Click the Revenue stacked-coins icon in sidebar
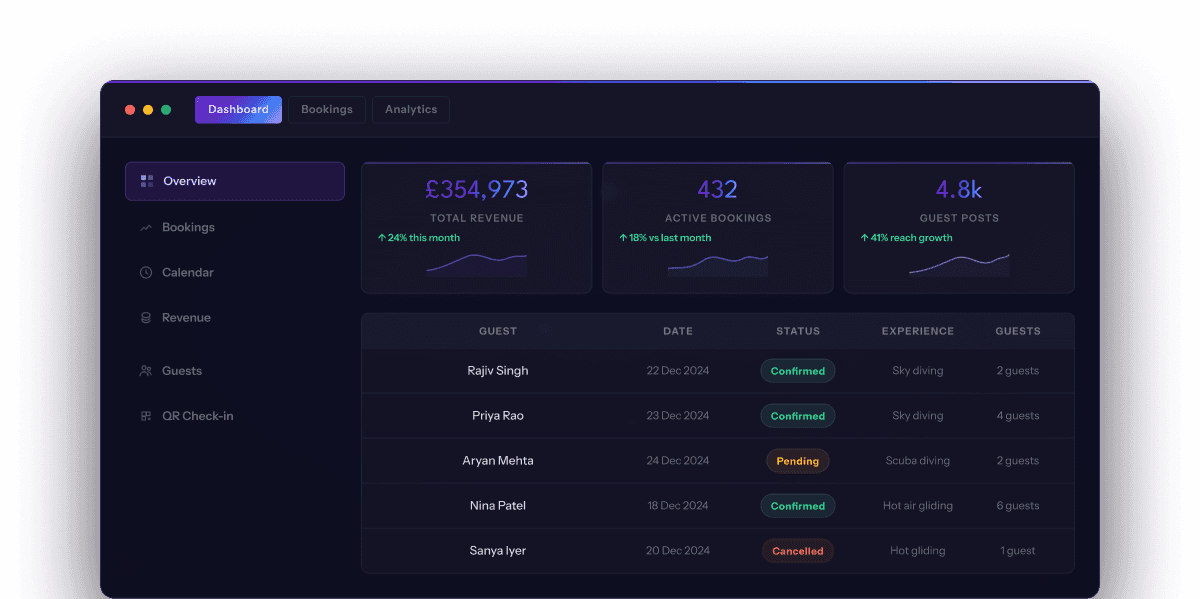This screenshot has height=599, width=1200. coord(146,318)
